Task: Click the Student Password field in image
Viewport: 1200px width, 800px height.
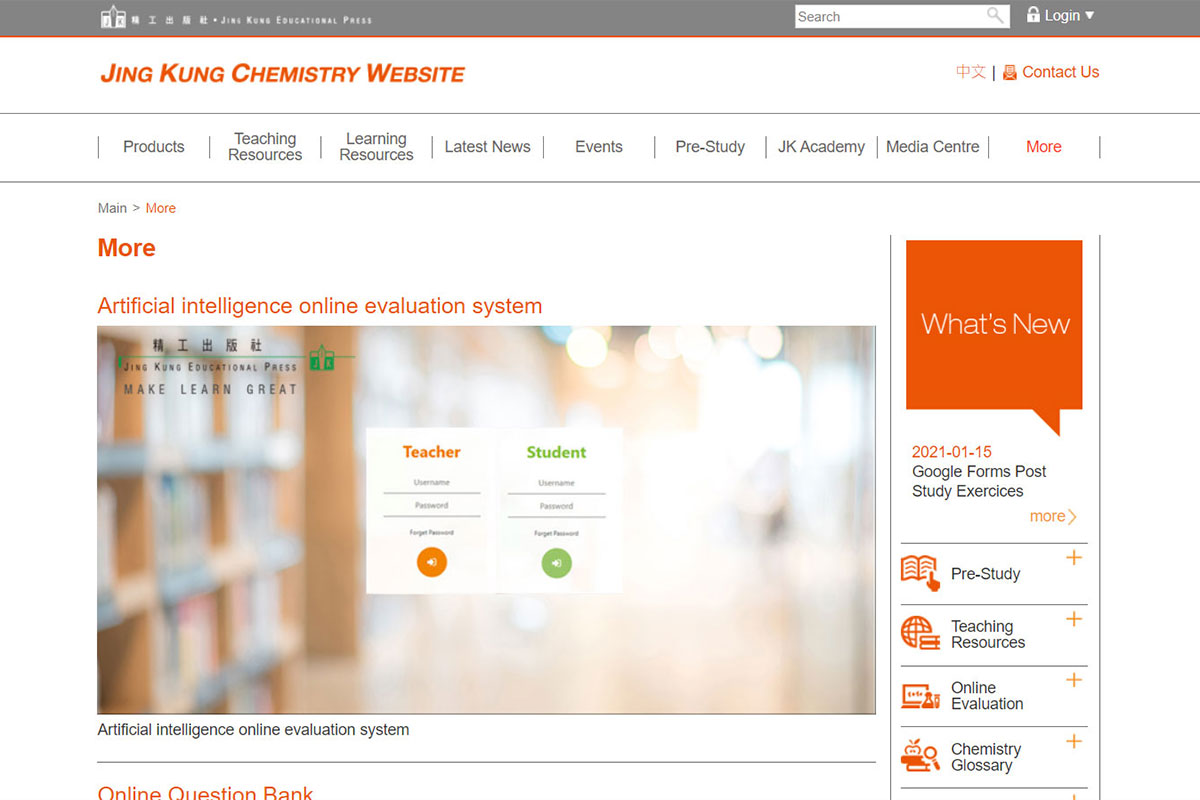Action: click(556, 506)
